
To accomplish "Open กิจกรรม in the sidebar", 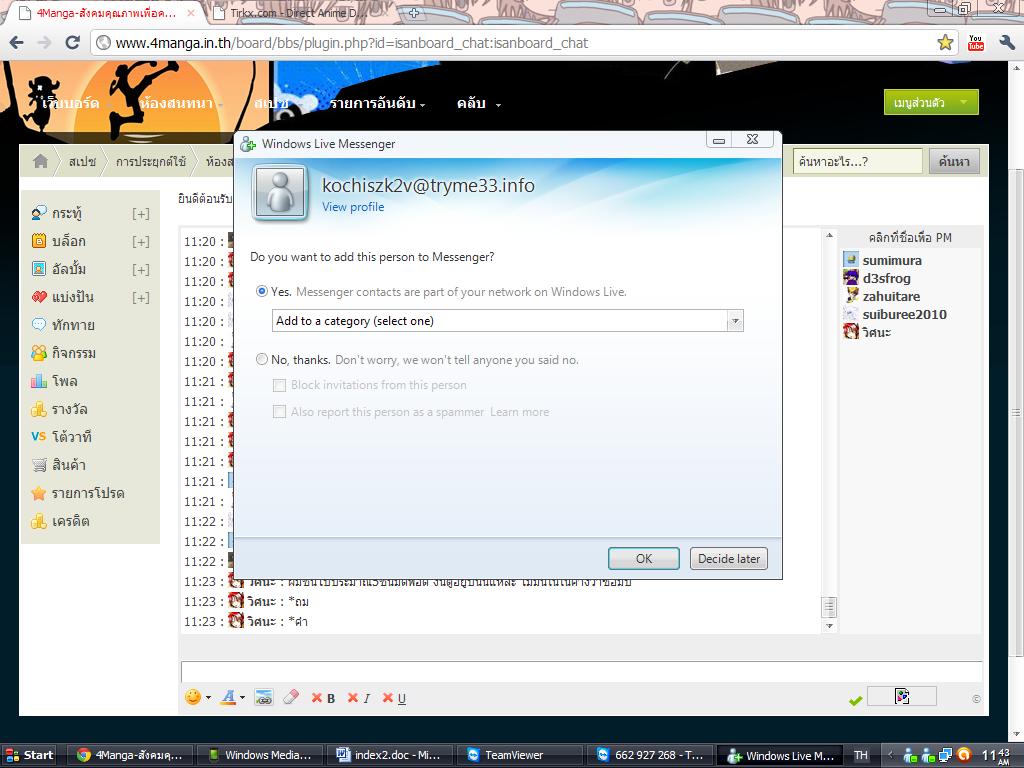I will click(x=73, y=353).
